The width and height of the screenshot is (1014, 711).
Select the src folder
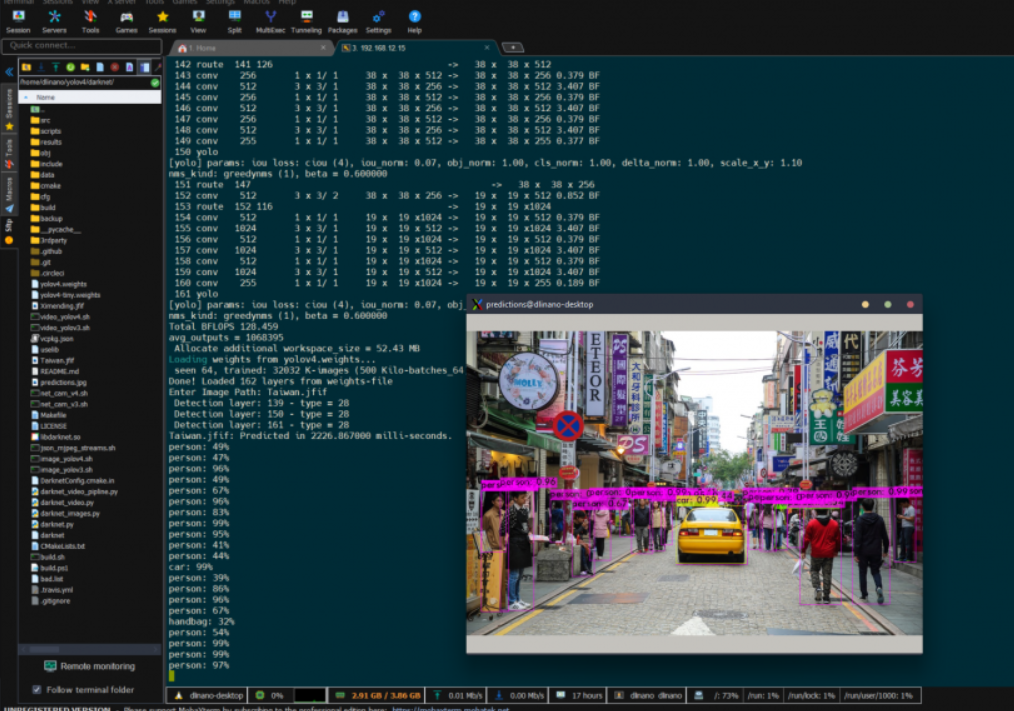point(40,120)
